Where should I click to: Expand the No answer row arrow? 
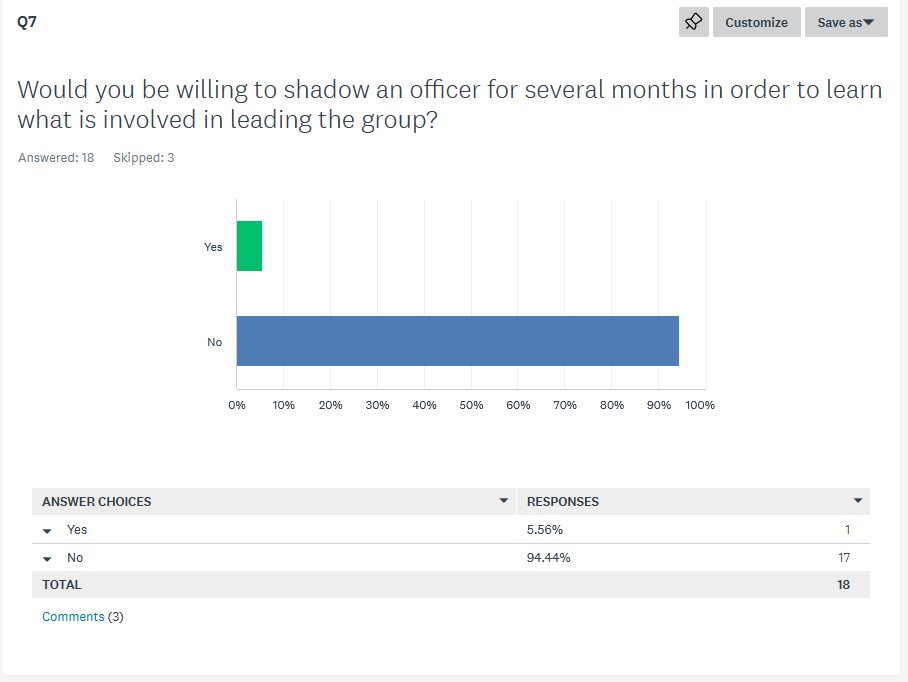47,559
